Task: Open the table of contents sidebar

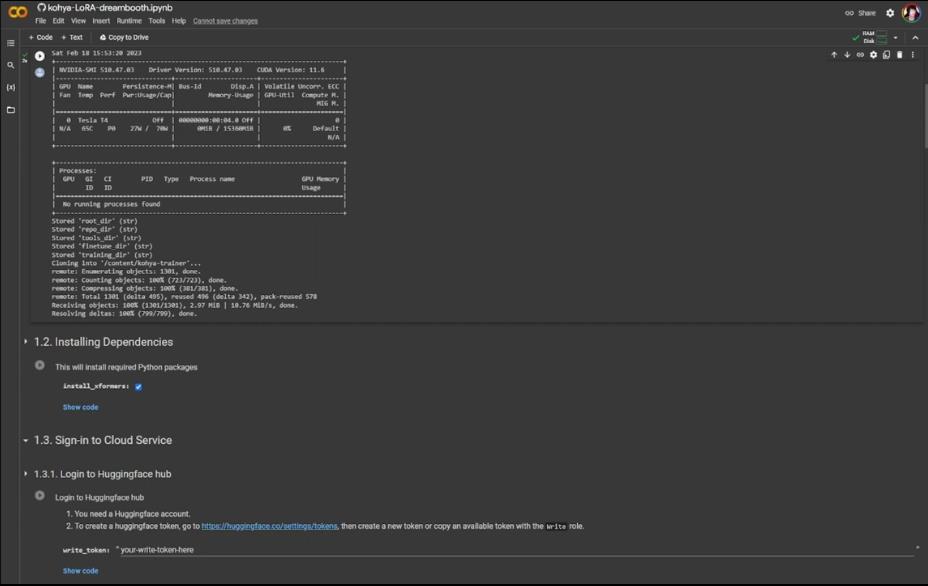Action: [x=10, y=41]
